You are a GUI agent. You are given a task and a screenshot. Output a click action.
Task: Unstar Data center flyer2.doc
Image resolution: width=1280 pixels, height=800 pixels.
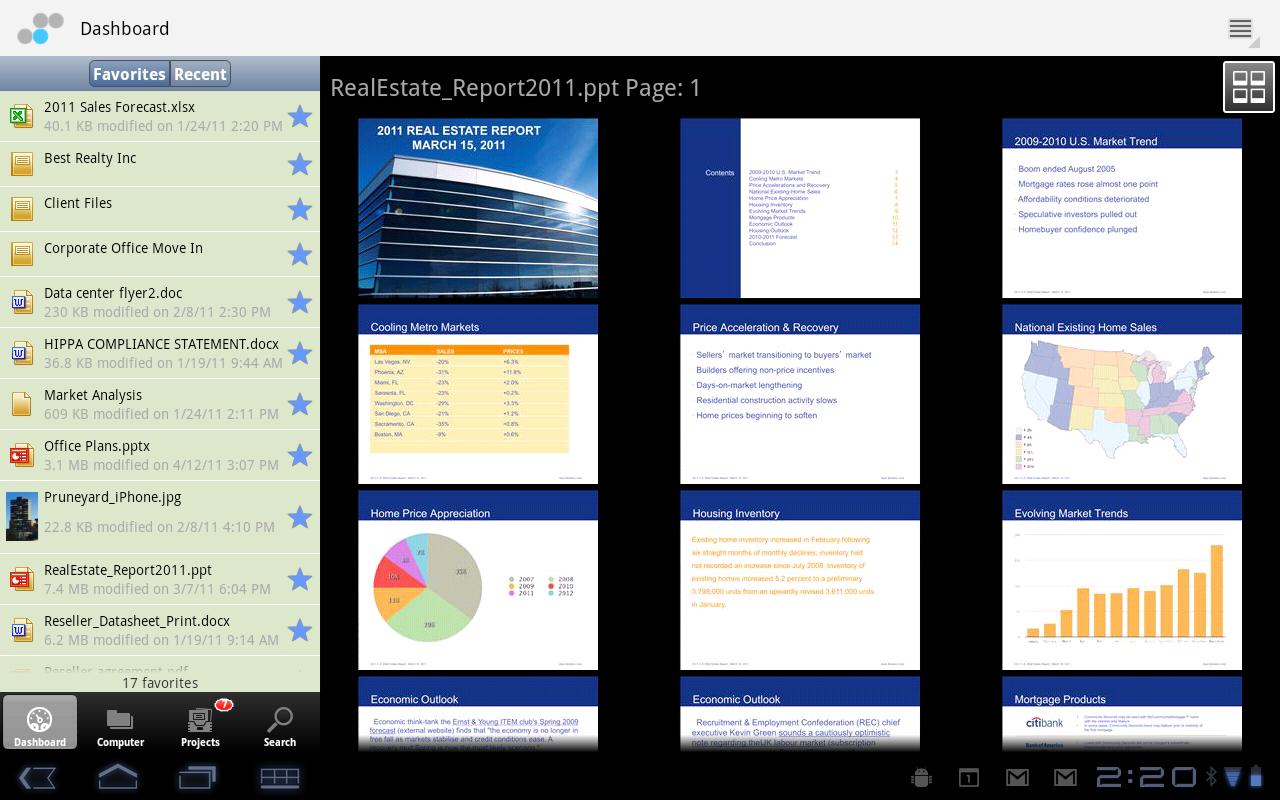click(x=299, y=301)
